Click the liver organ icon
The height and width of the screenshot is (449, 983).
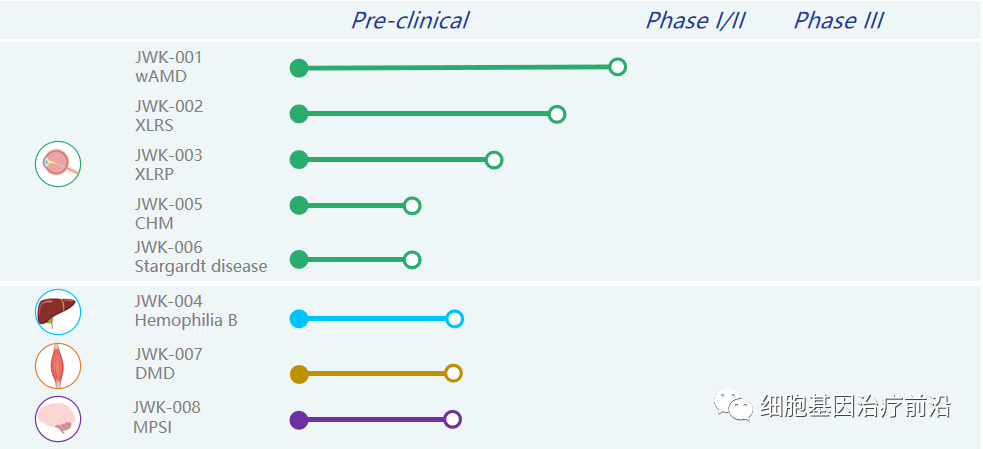pyautogui.click(x=58, y=312)
